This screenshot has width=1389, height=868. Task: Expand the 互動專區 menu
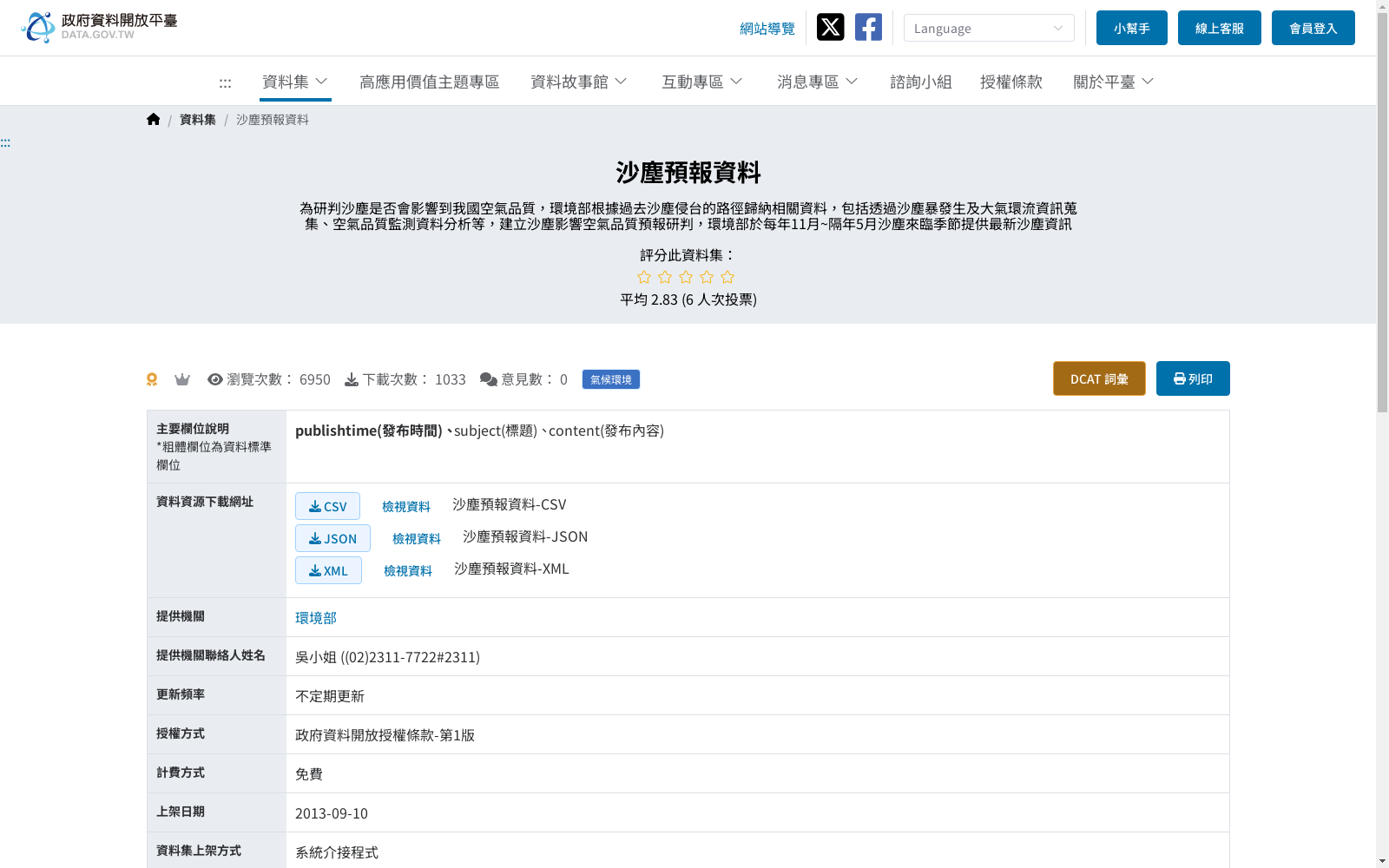click(702, 82)
